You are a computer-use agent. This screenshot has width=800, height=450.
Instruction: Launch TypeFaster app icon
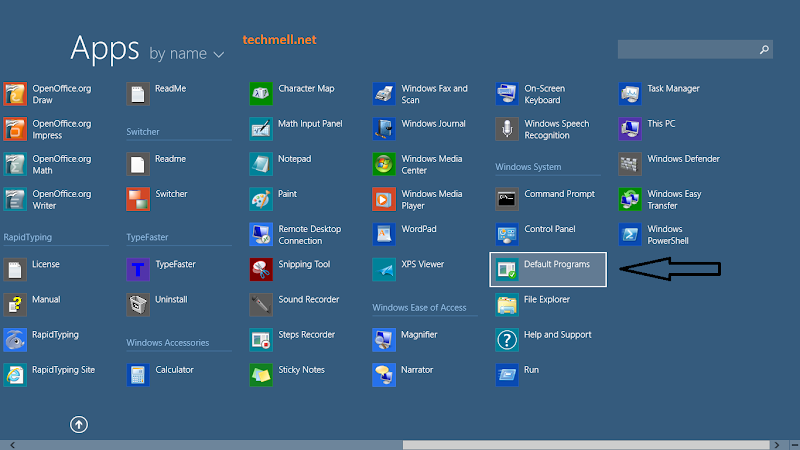[x=138, y=270]
